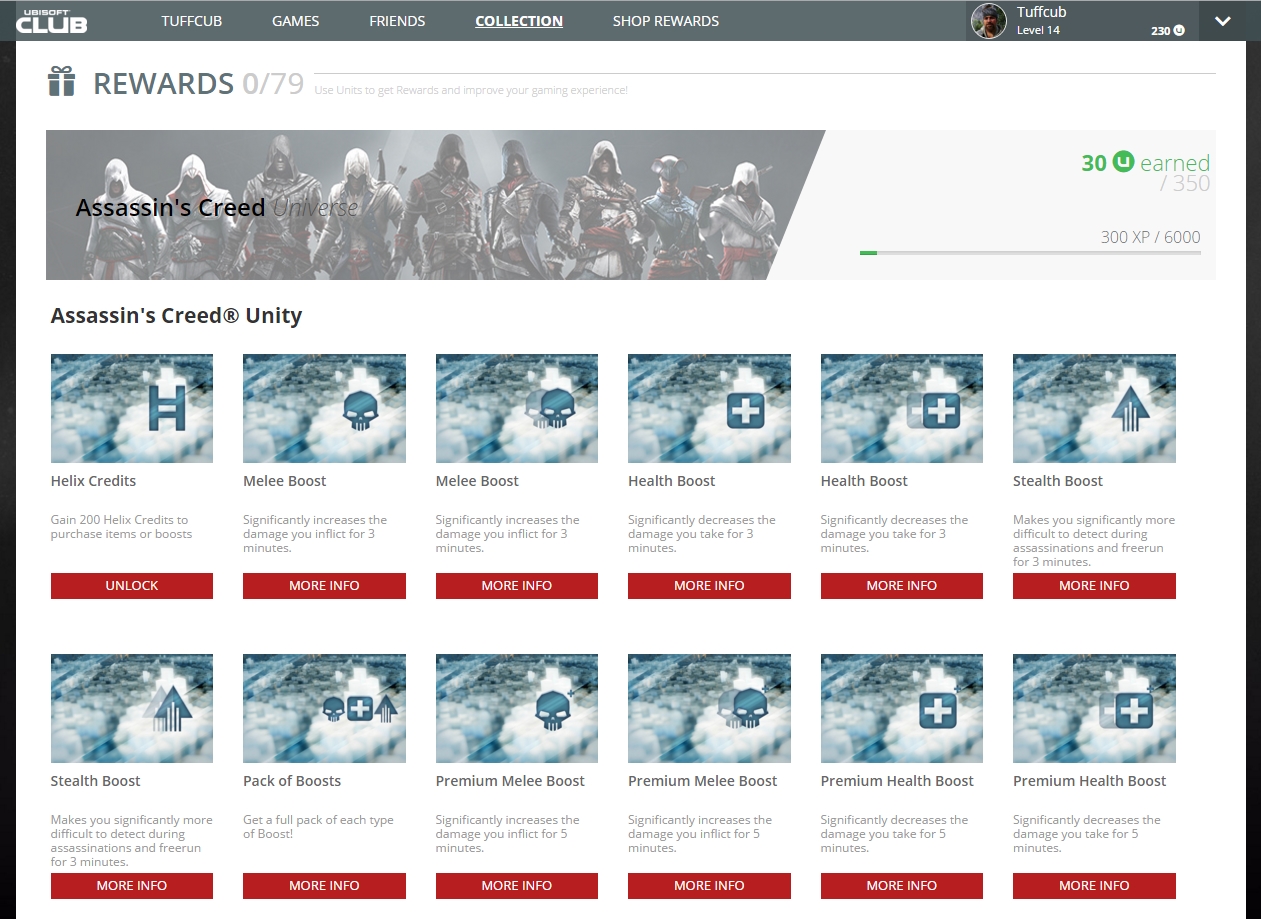The image size is (1261, 919).
Task: Open MORE INFO for double-skull Melee Boost
Action: tap(517, 586)
